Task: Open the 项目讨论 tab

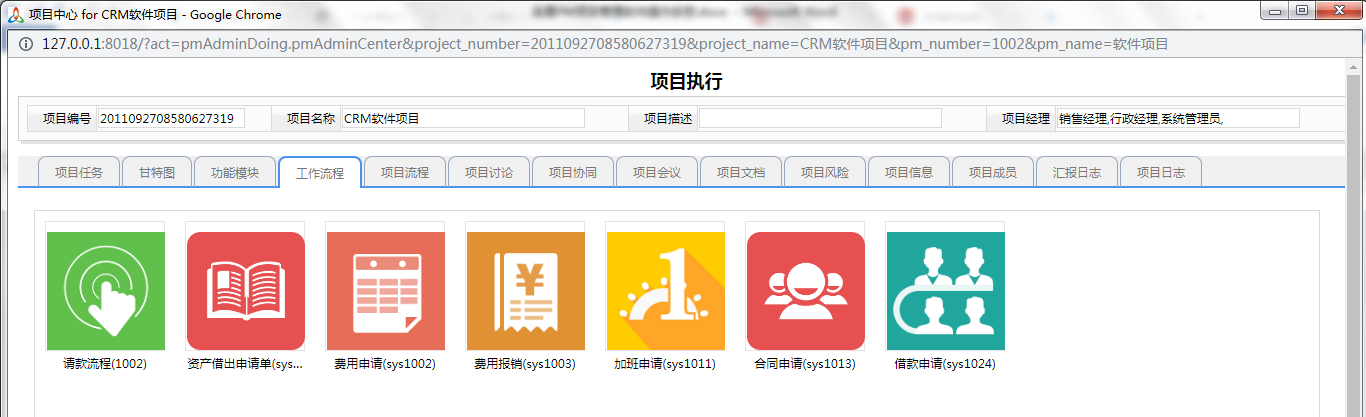Action: pyautogui.click(x=489, y=172)
